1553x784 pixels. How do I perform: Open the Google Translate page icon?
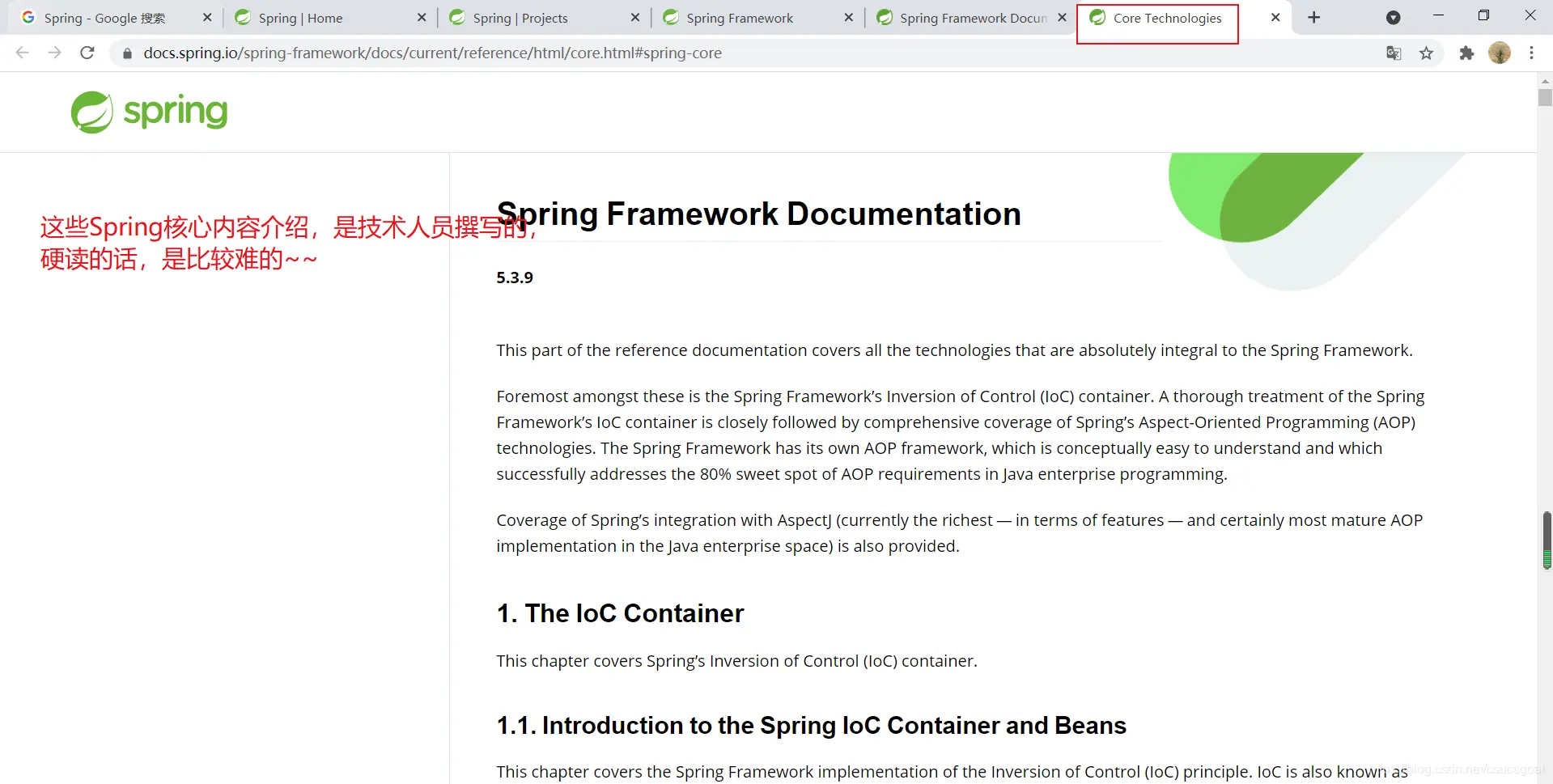pos(1394,53)
